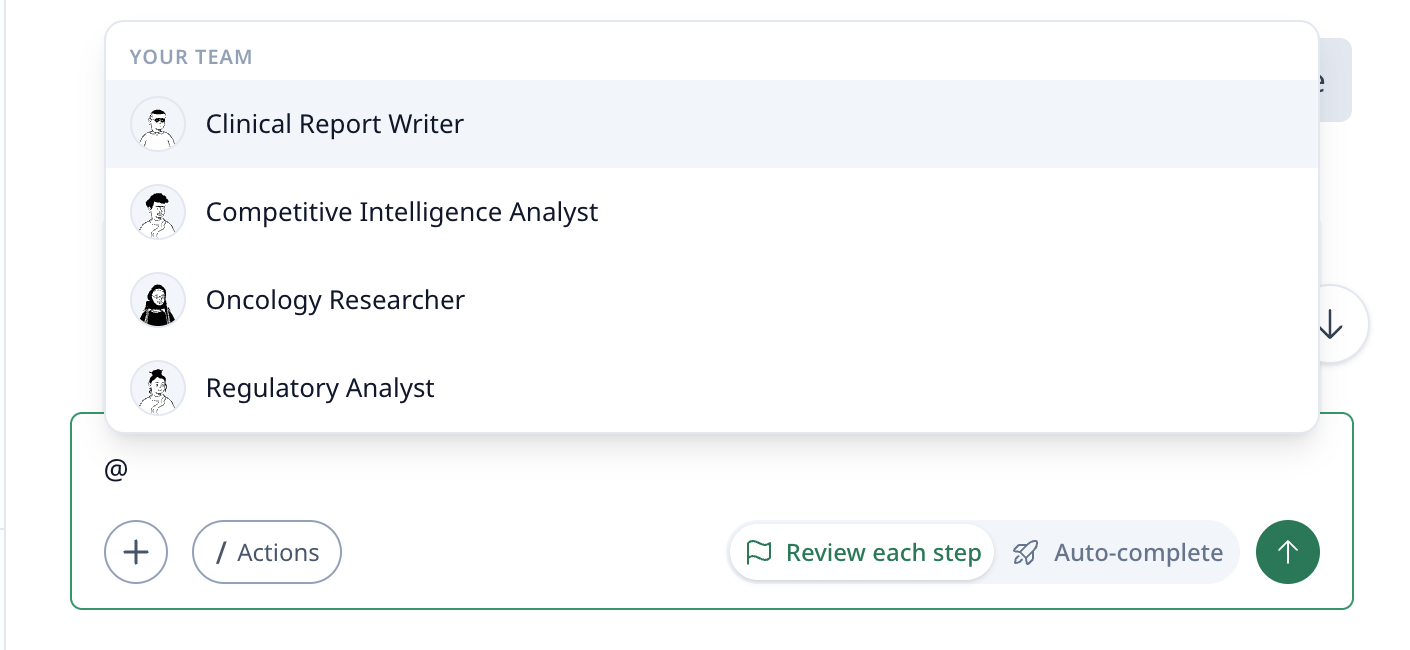1410x650 pixels.
Task: Click the partially hidden gray button top-right
Action: (1335, 80)
